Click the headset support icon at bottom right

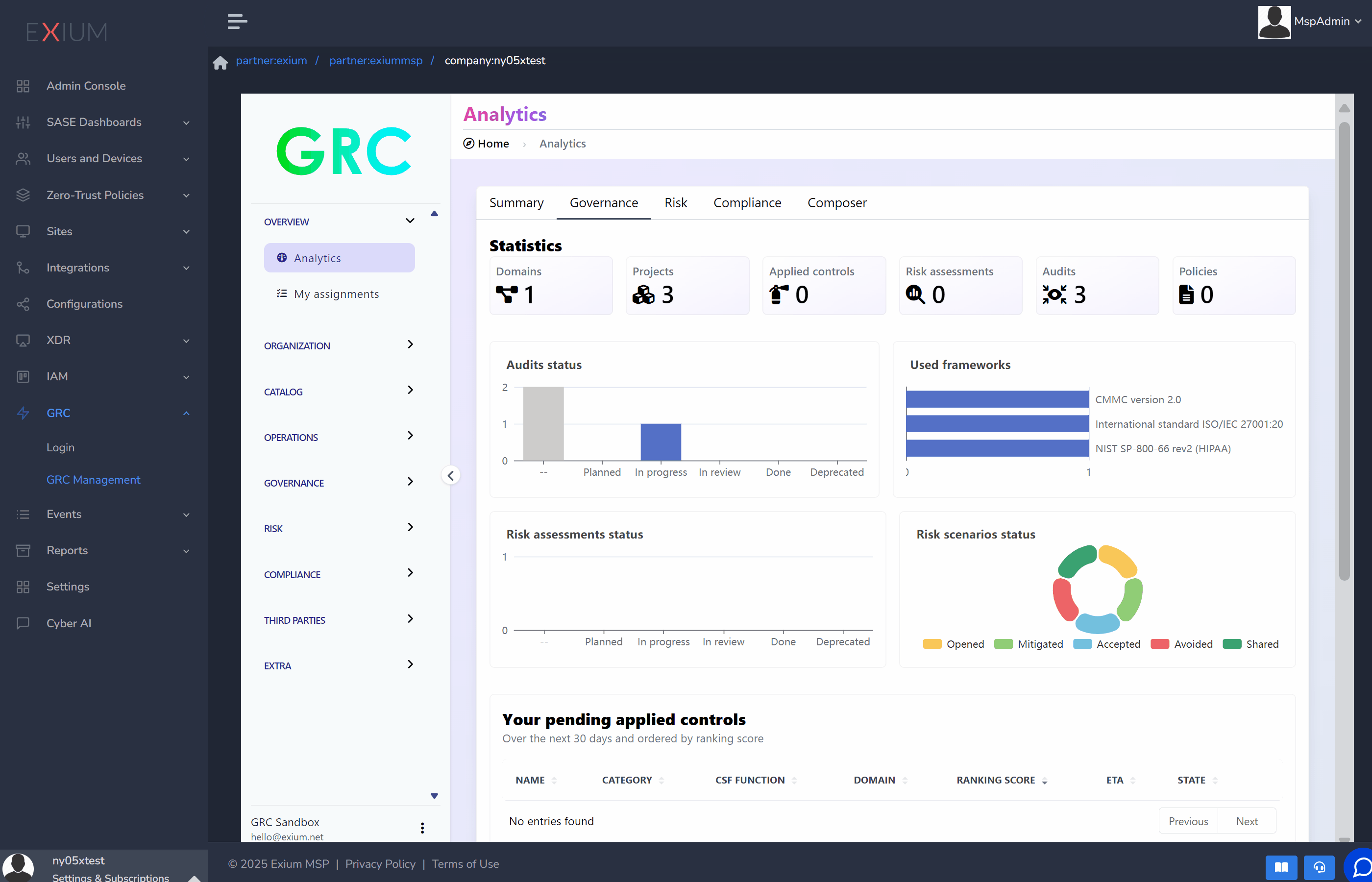pyautogui.click(x=1319, y=866)
